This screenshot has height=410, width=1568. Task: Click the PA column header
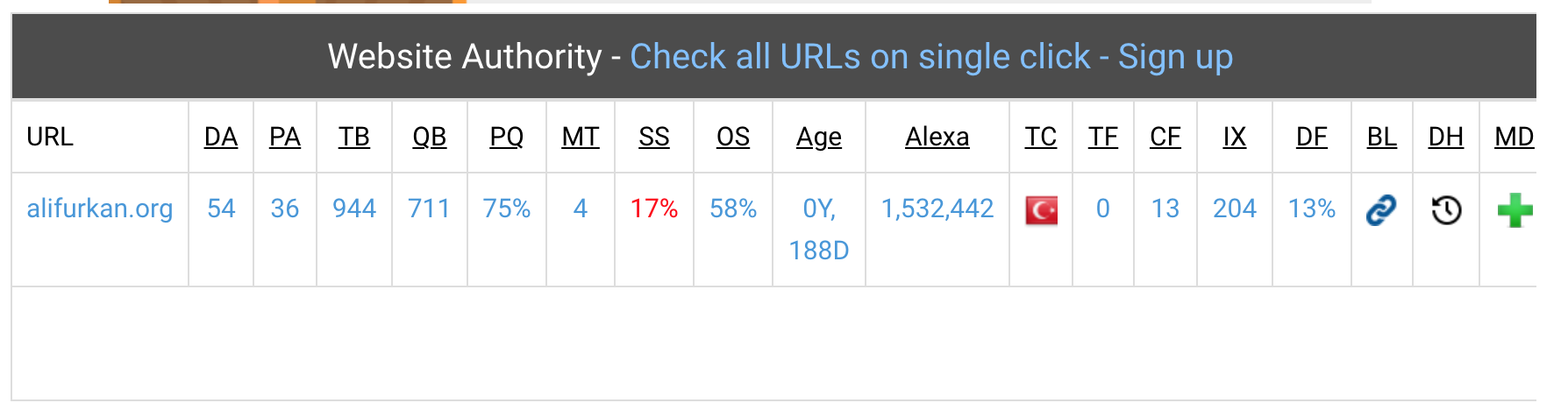(x=285, y=137)
